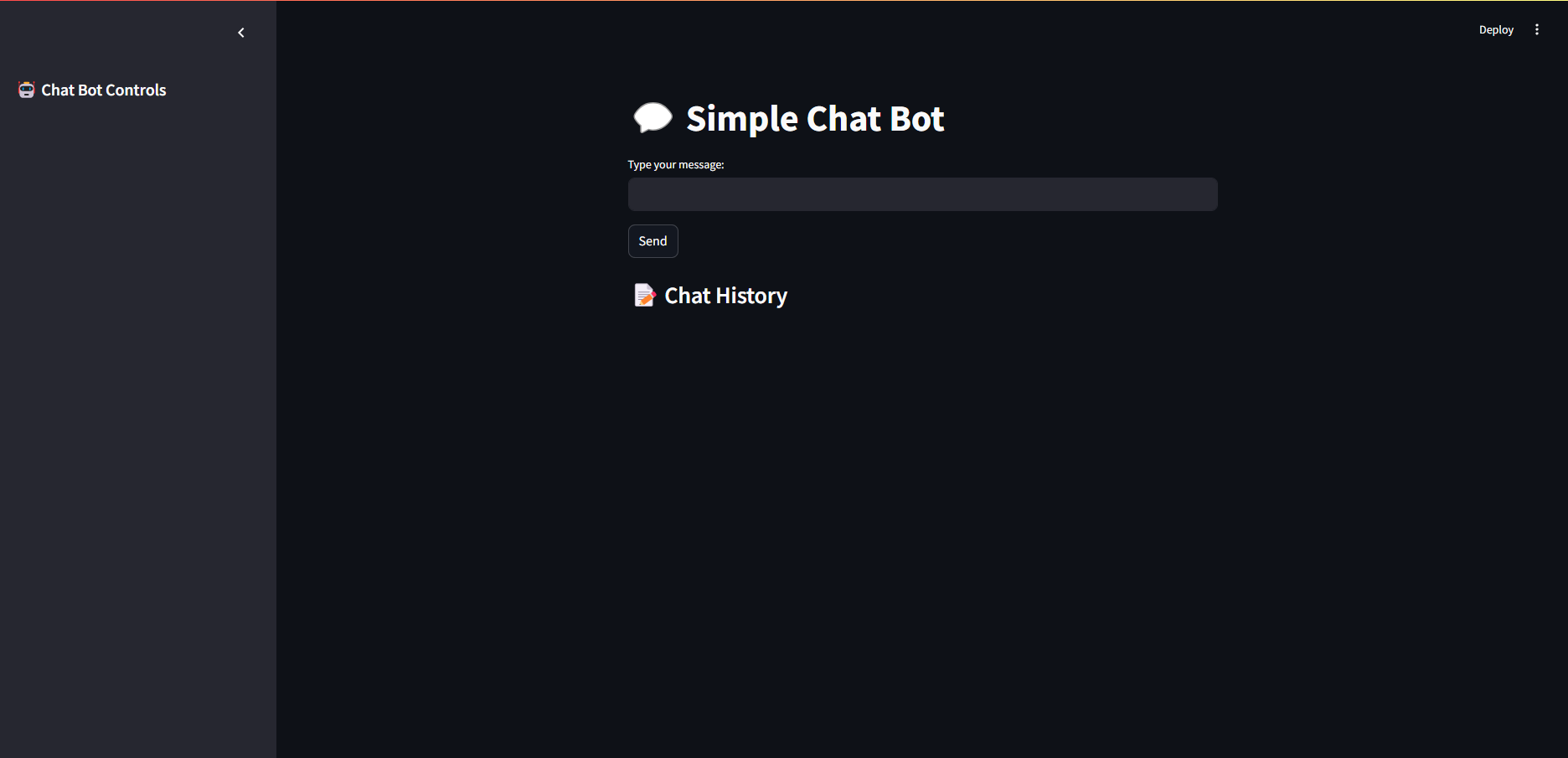
Task: Focus the message text input field
Action: click(x=922, y=194)
